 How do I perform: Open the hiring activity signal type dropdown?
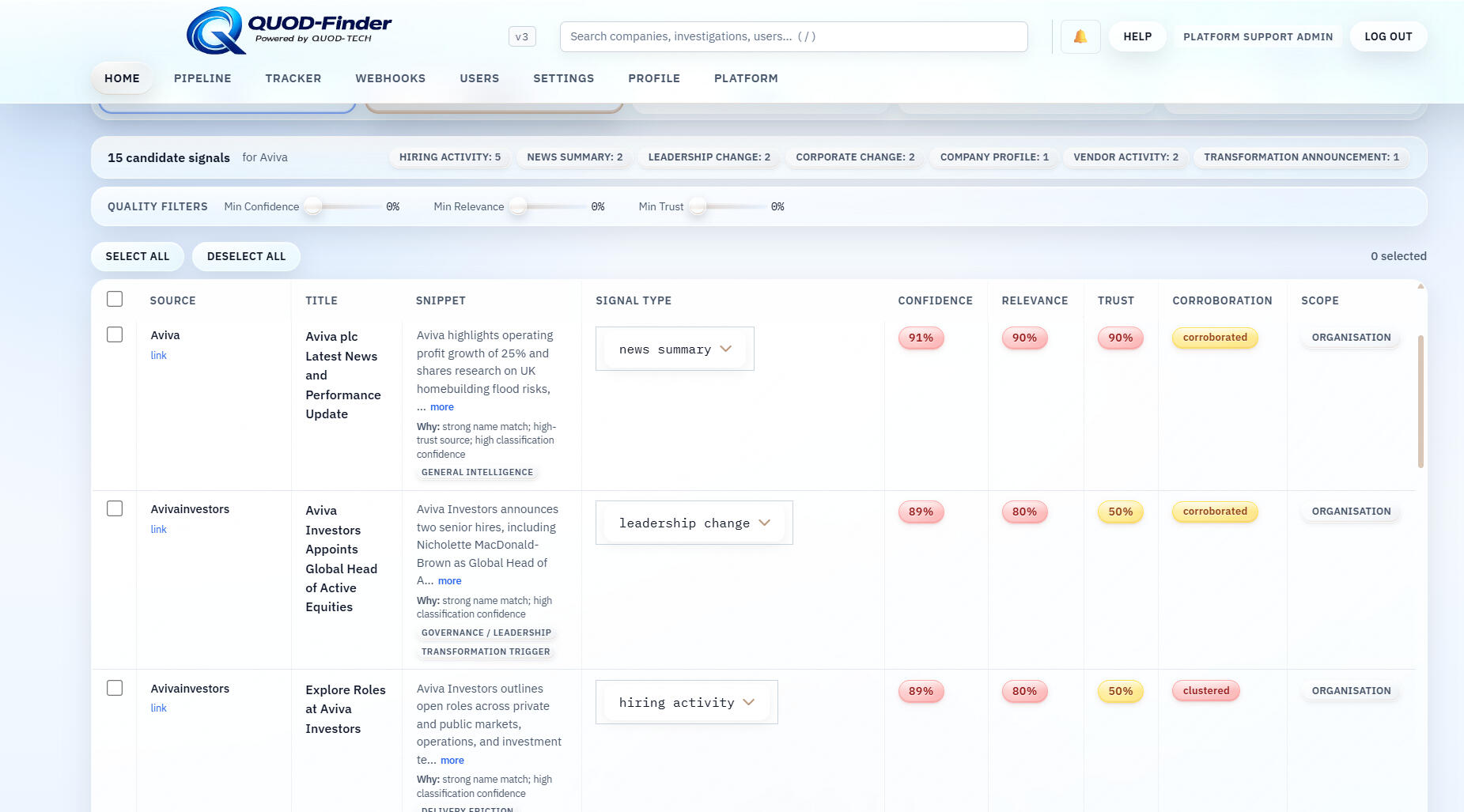[687, 702]
